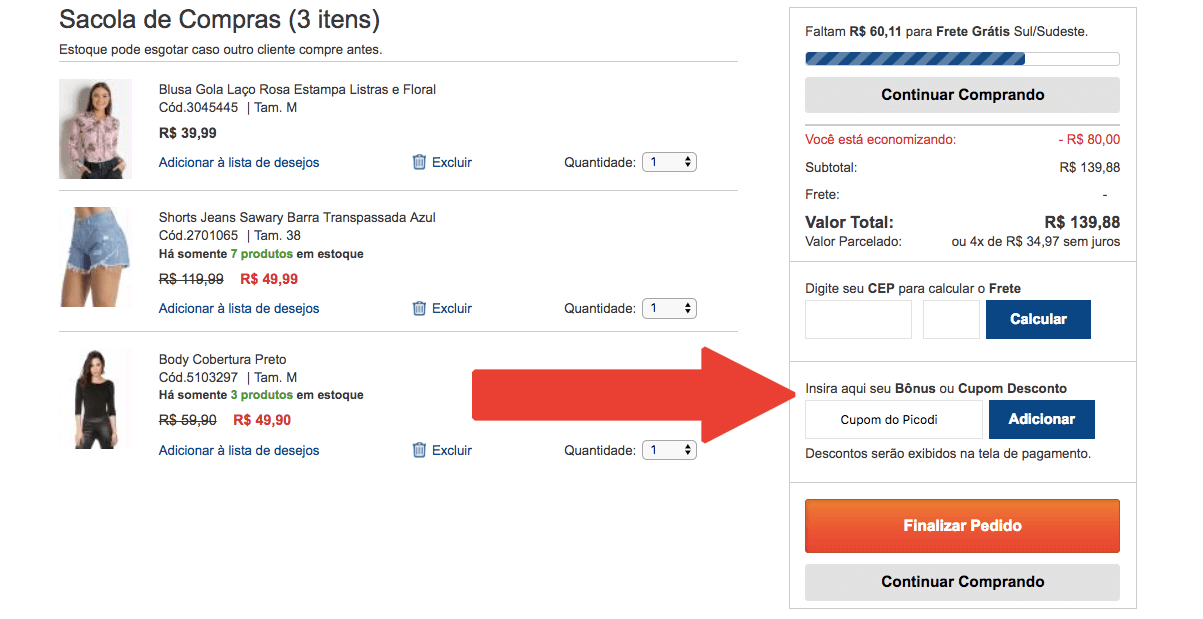The image size is (1203, 619).
Task: Click Adicionar to apply the coupon
Action: coord(1041,420)
